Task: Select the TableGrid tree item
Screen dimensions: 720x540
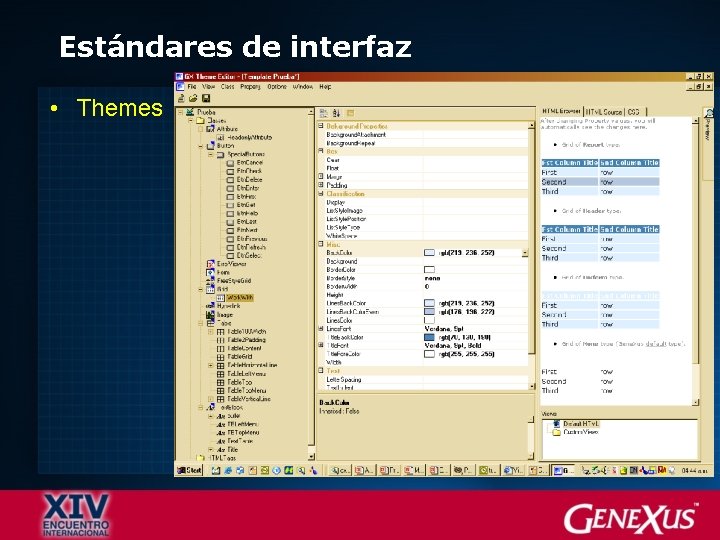Action: 240,357
